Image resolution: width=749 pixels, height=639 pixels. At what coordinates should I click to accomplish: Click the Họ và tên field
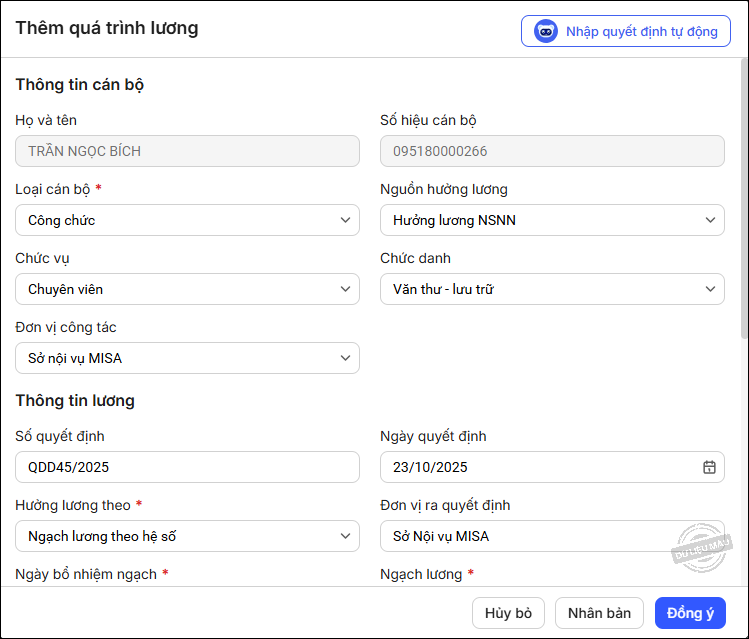pos(187,151)
